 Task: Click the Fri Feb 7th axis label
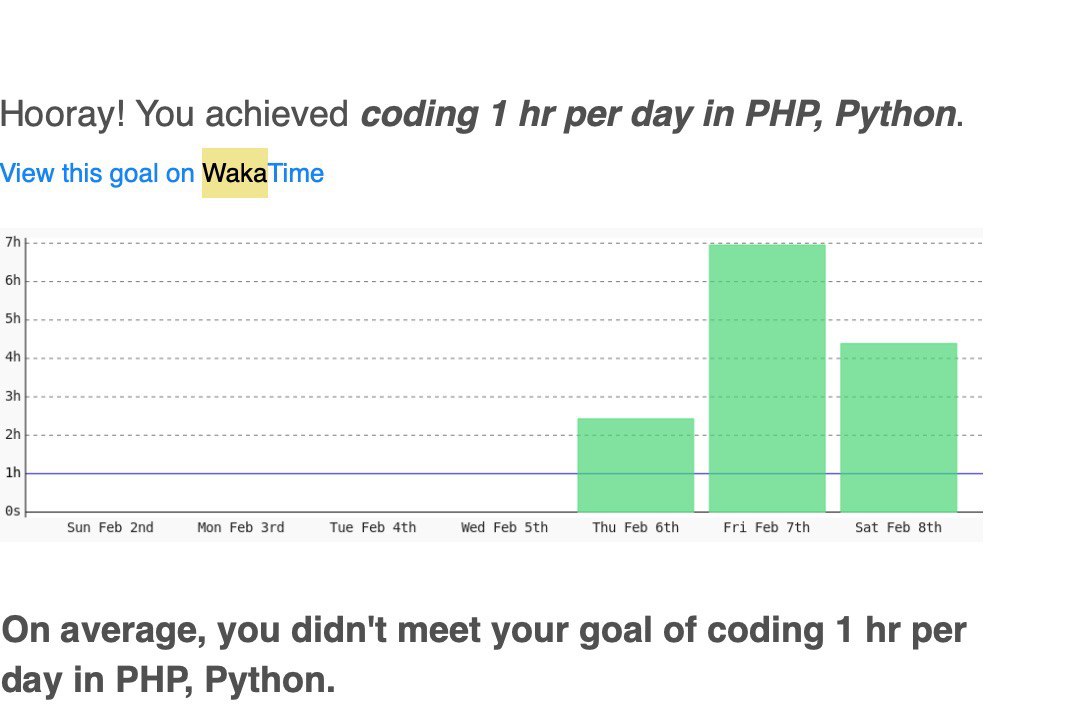pyautogui.click(x=766, y=527)
